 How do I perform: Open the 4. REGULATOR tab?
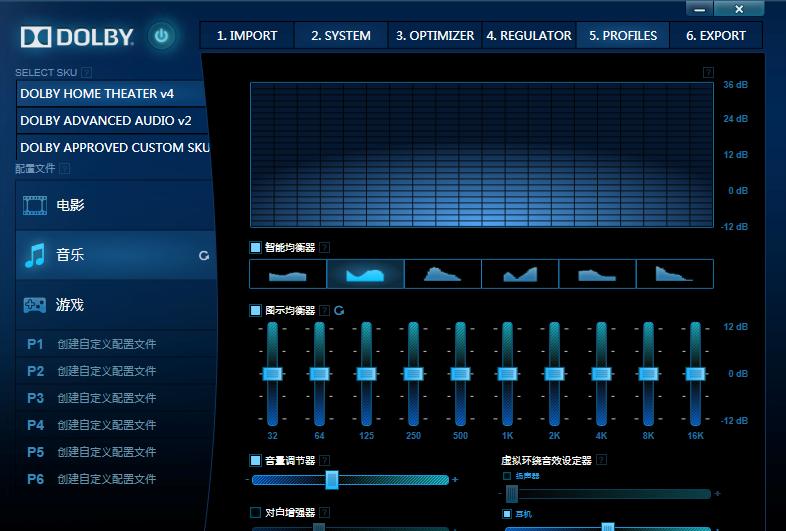(x=529, y=36)
